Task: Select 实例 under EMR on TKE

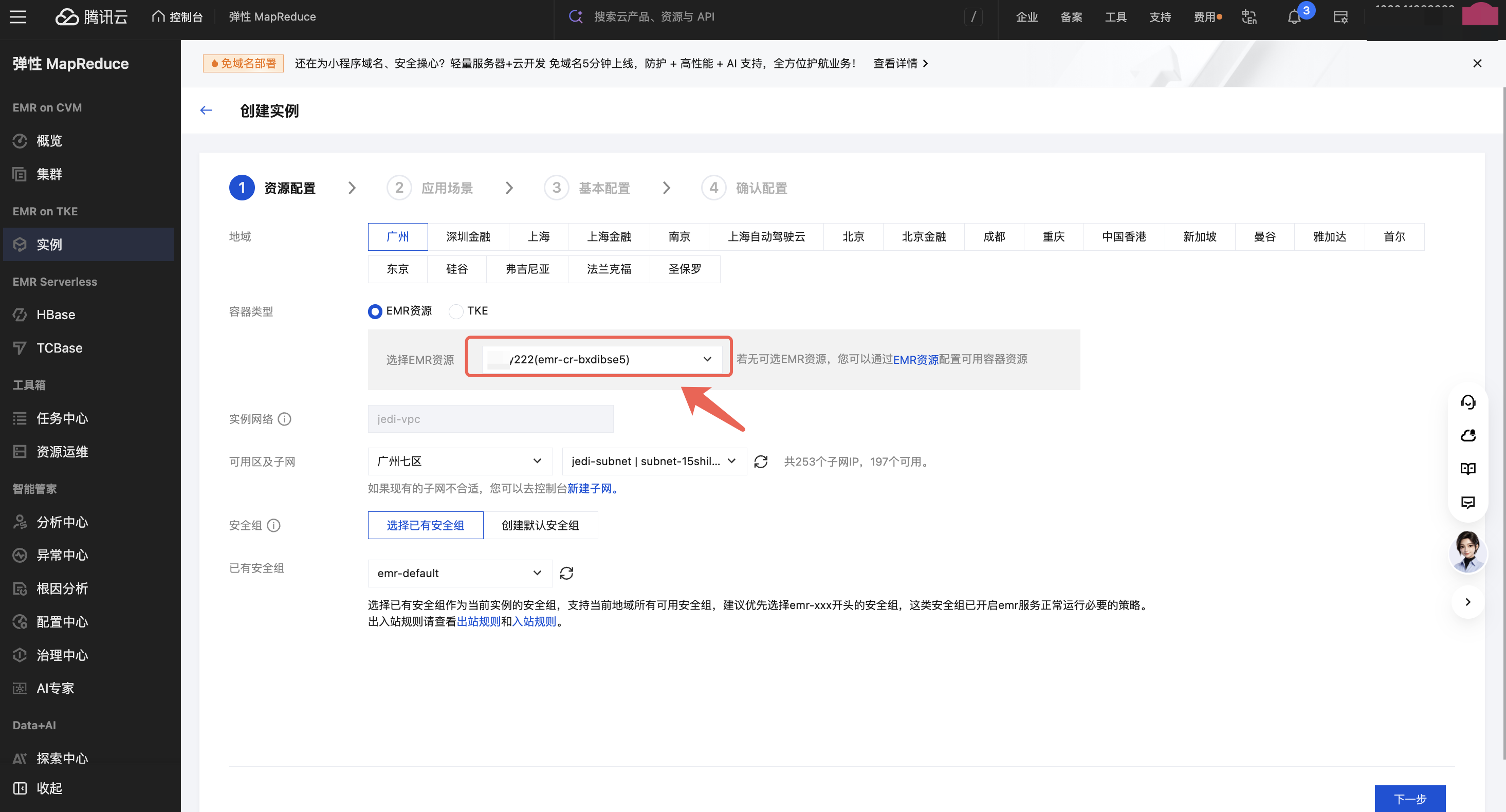Action: click(x=88, y=244)
